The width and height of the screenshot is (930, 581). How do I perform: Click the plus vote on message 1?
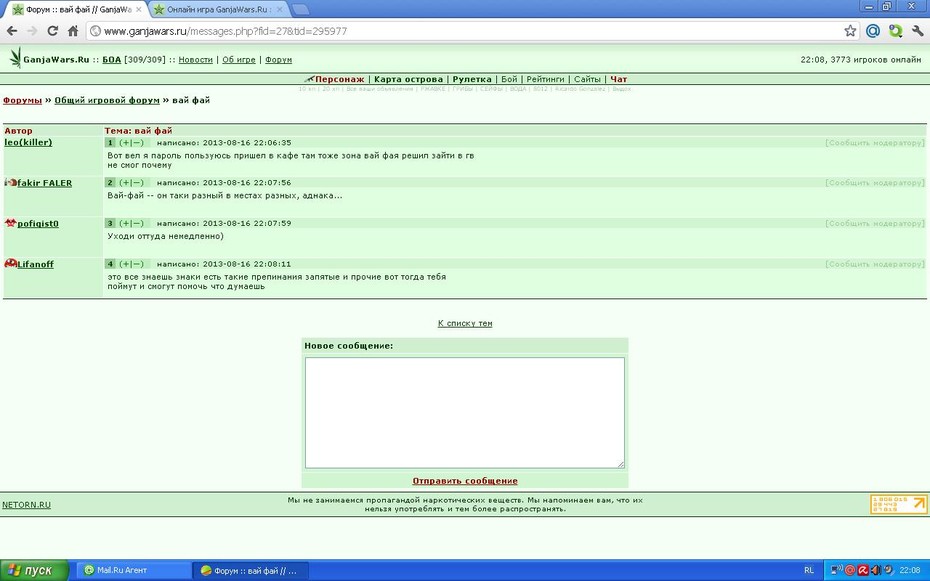(125, 142)
